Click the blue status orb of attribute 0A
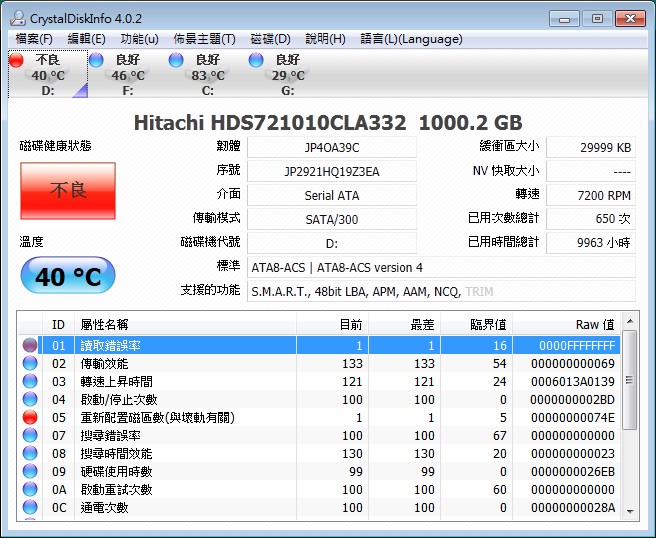Viewport: 656px width, 538px height. (x=30, y=489)
